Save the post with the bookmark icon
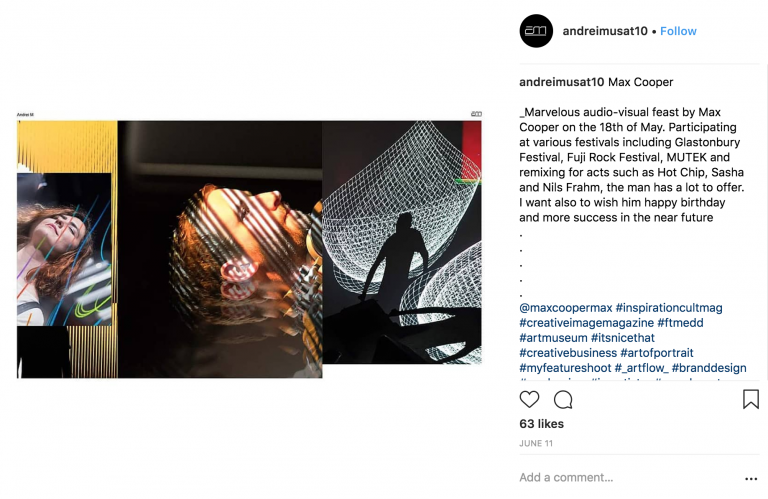 750,399
